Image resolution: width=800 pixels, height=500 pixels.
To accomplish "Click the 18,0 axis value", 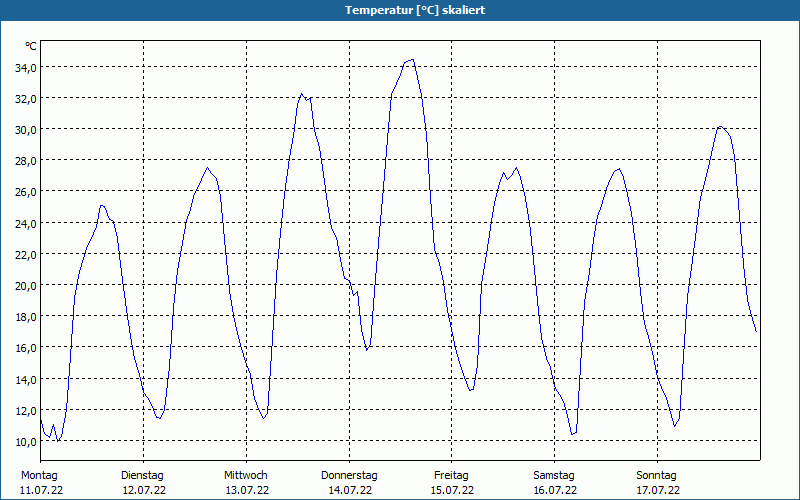I will (x=26, y=317).
